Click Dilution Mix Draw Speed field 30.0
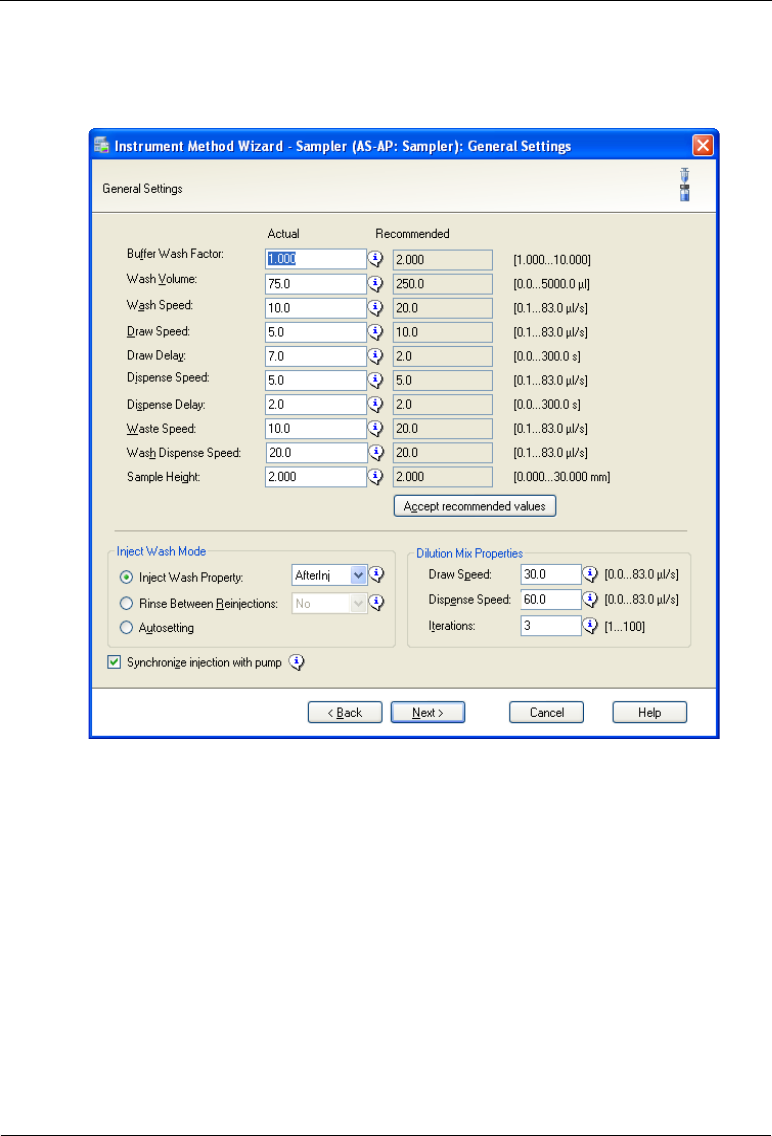Screen dimensions: 772x1136 tap(551, 574)
